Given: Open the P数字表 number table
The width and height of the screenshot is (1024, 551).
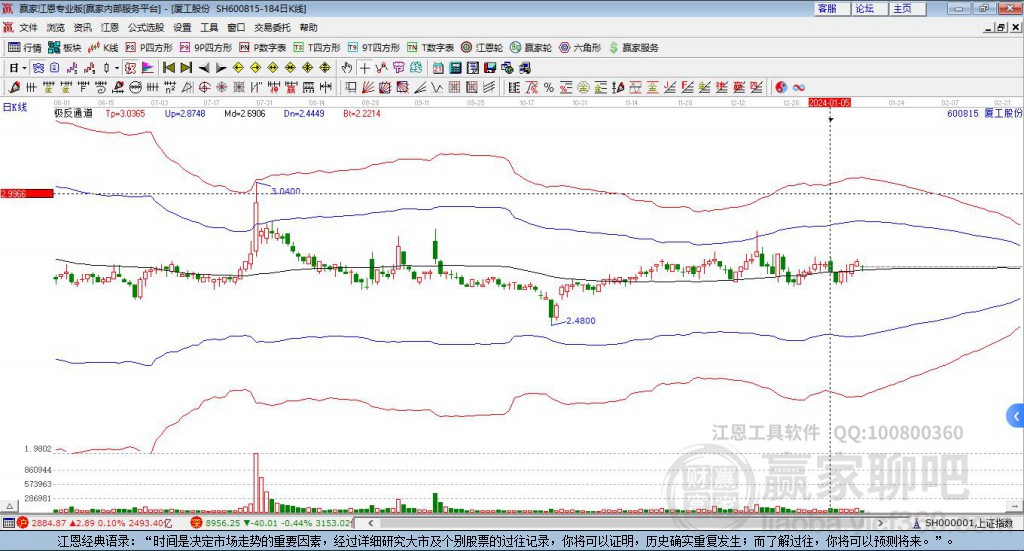Looking at the screenshot, I should (x=263, y=48).
